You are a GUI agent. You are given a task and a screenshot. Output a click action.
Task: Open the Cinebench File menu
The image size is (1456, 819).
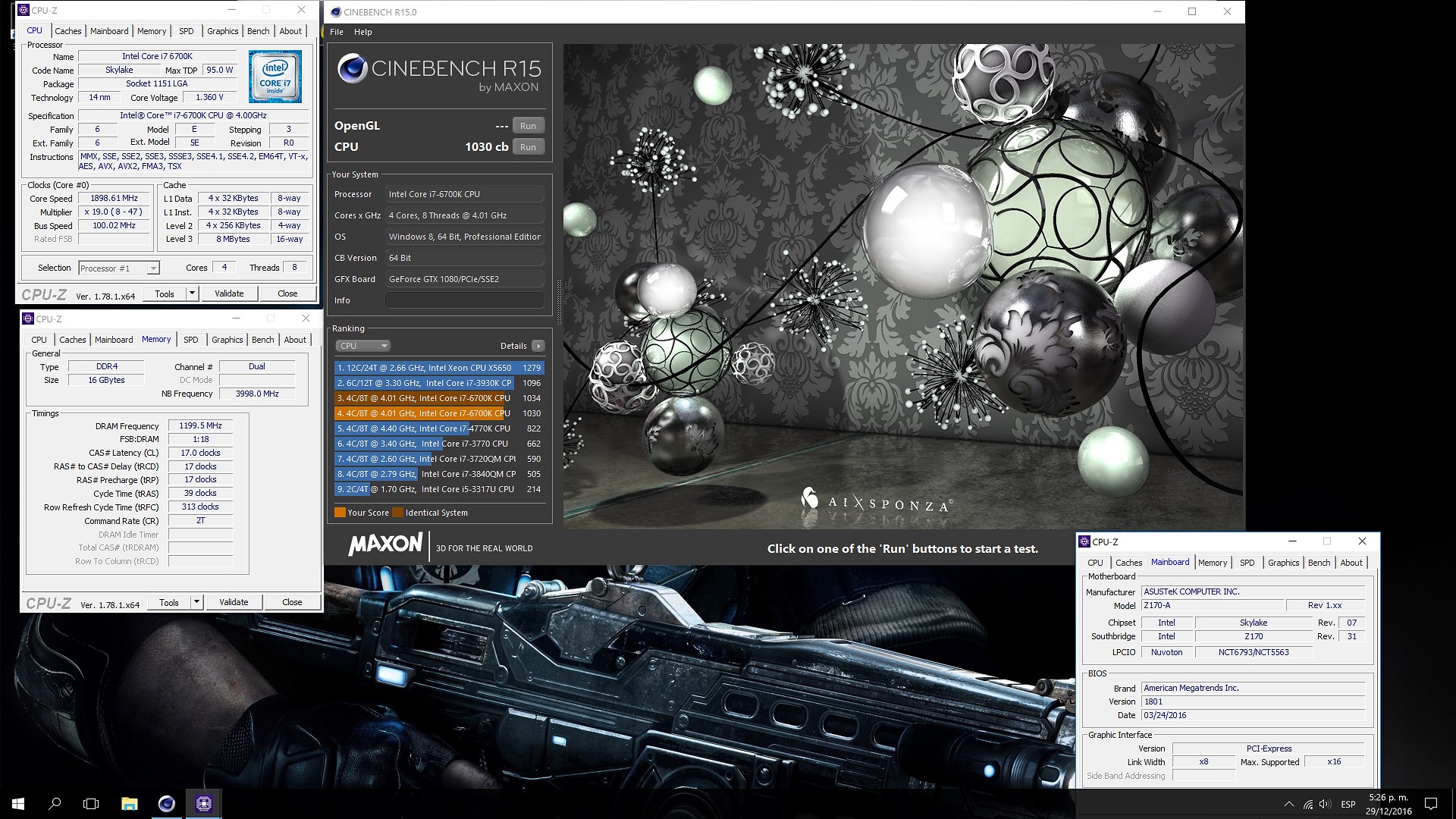337,32
